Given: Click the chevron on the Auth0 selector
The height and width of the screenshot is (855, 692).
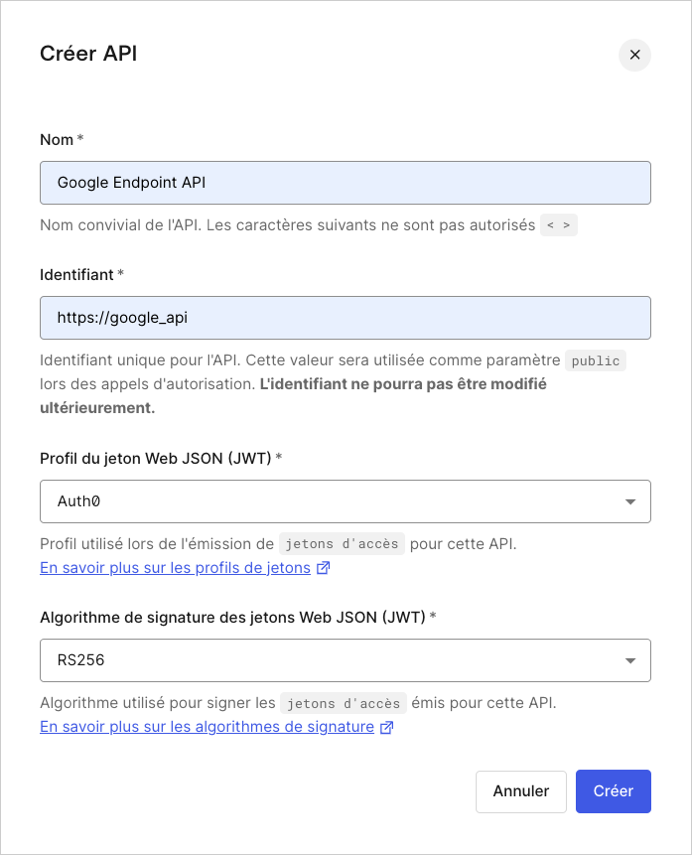Looking at the screenshot, I should point(630,501).
